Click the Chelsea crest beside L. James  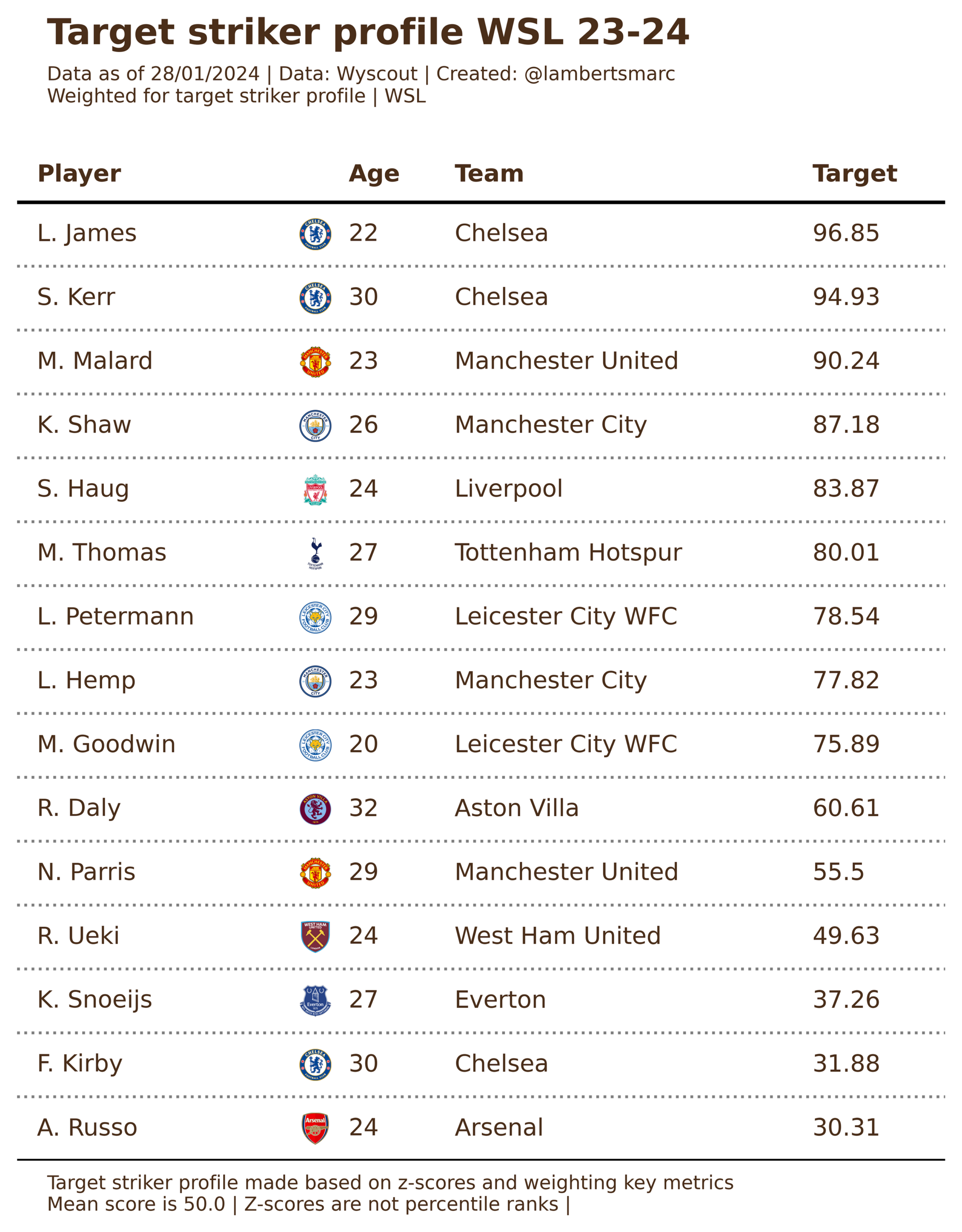[315, 233]
